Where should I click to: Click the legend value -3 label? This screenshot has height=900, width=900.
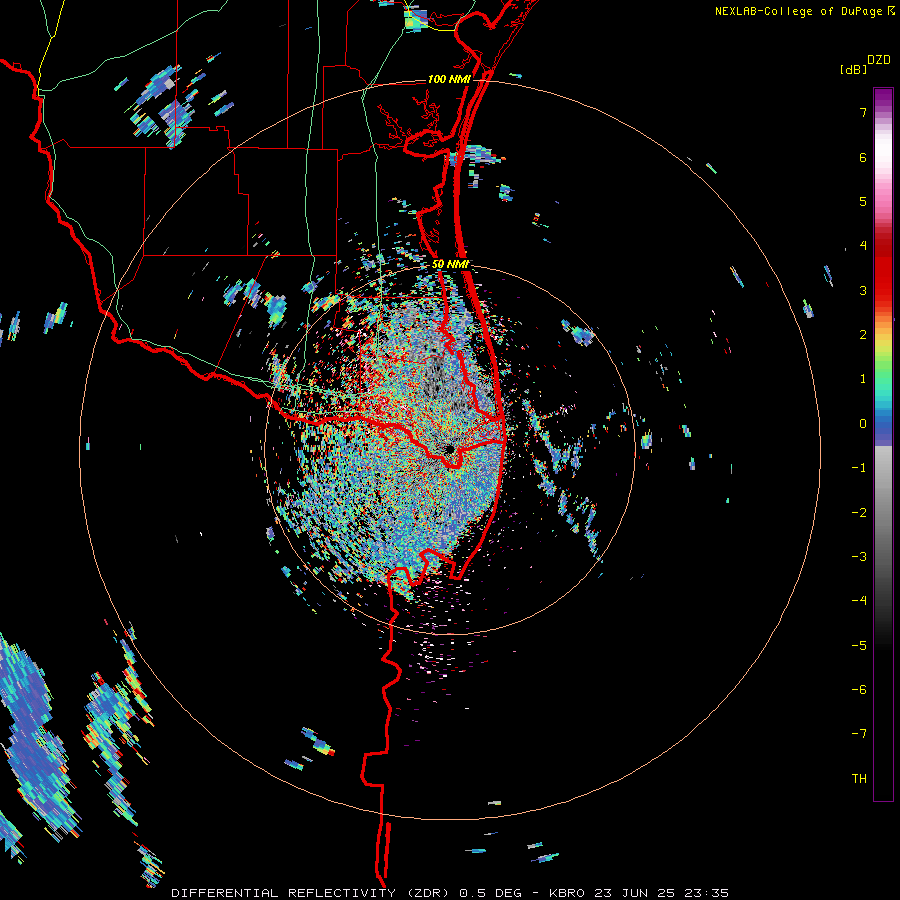[x=859, y=557]
